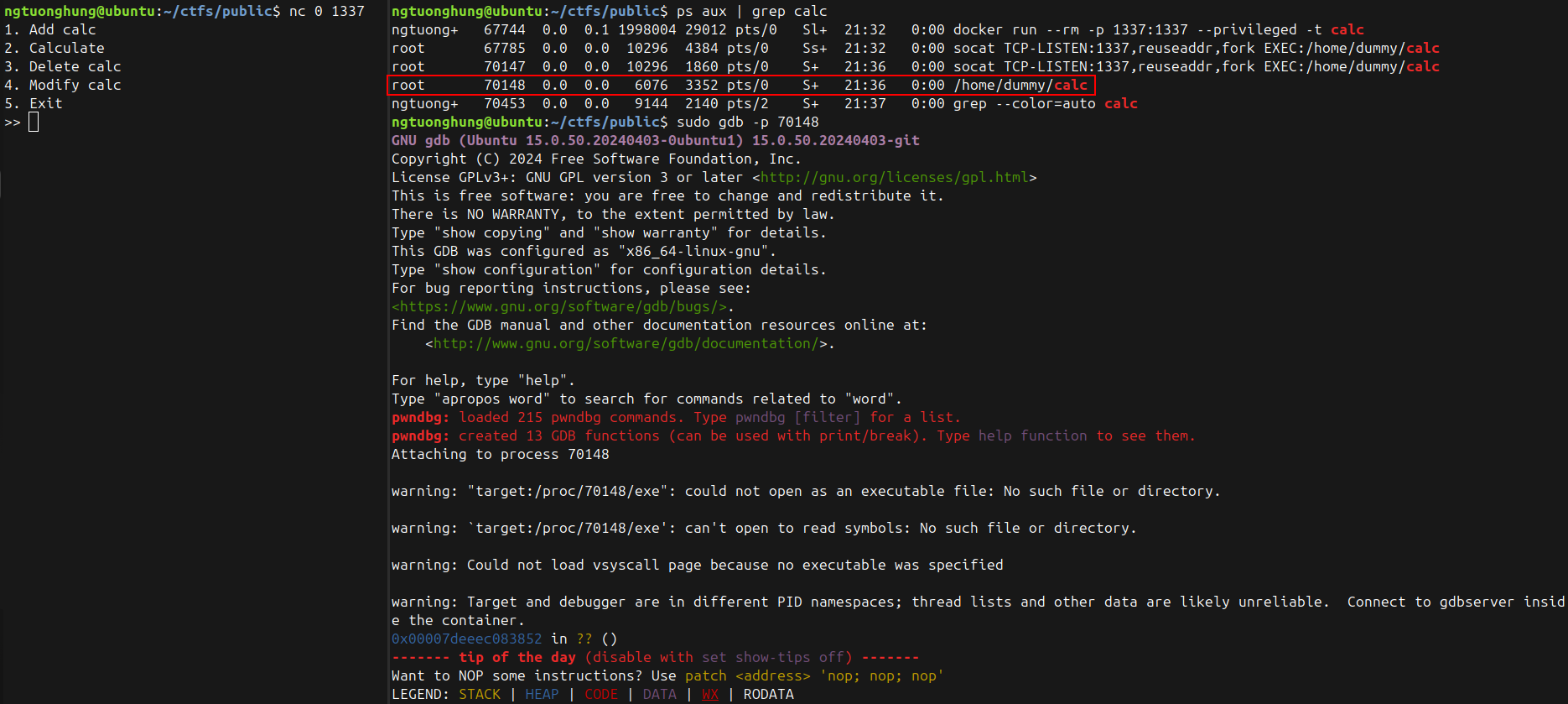Open the GDB bugs reporting link
This screenshot has height=704, width=1568.
[x=558, y=307]
